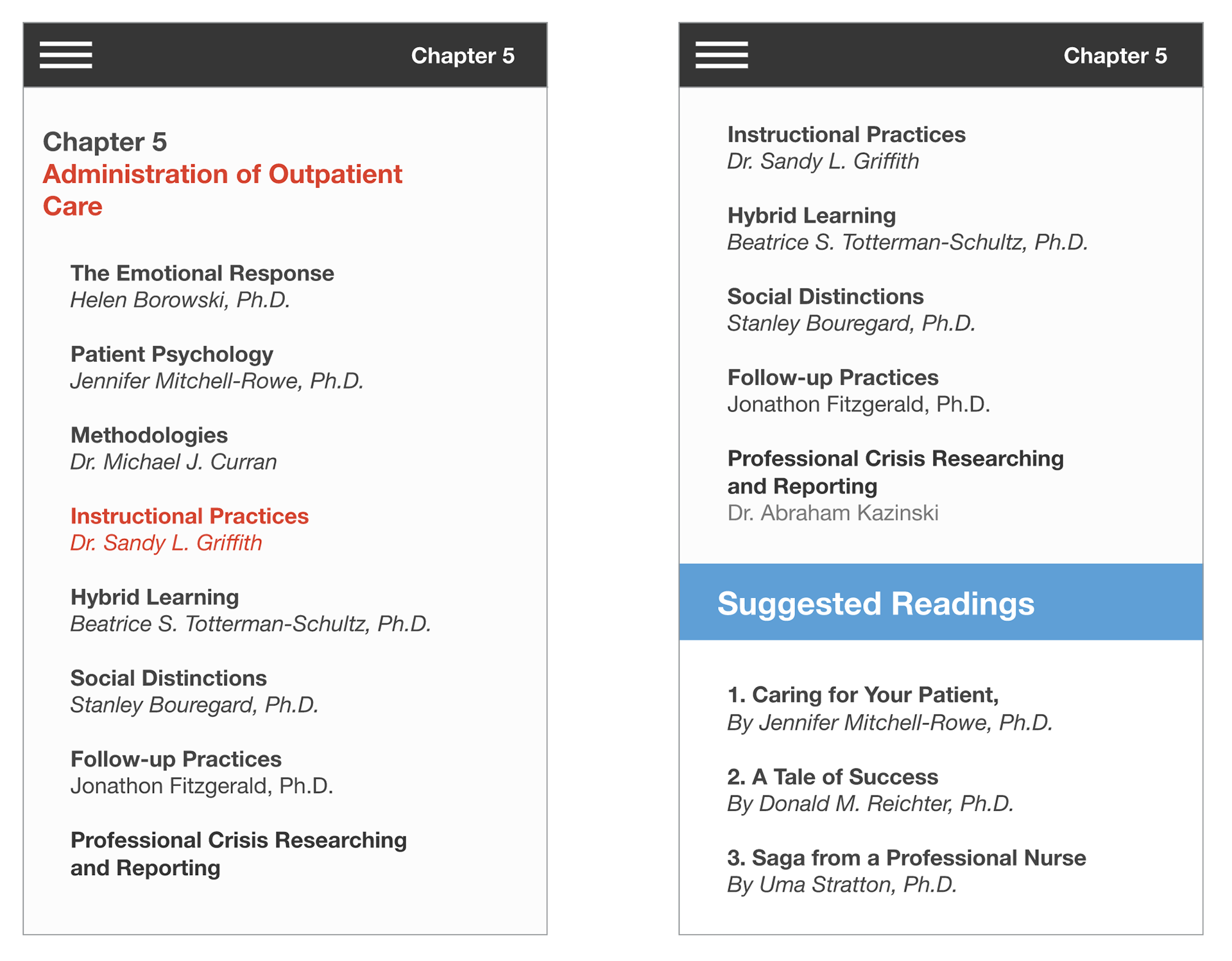
Task: Select Follow-up Practices in the right panel
Action: 832,378
